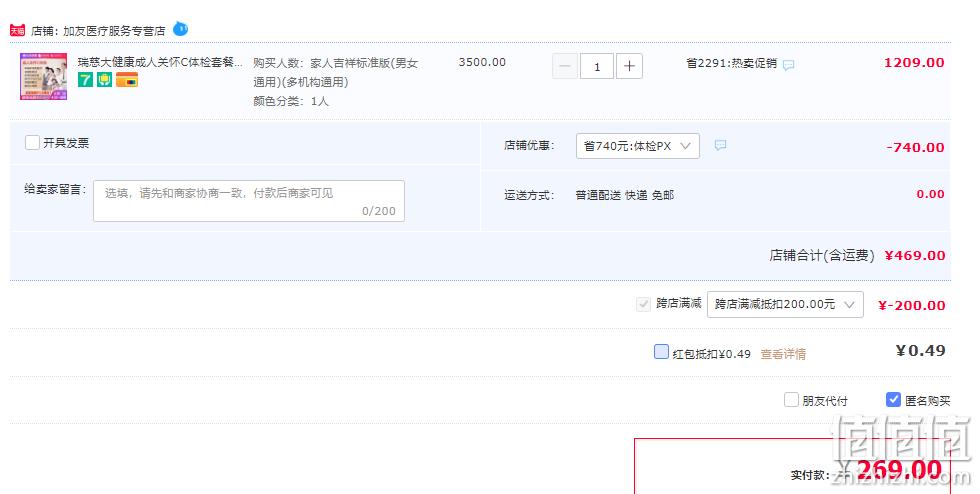The image size is (980, 494).
Task: Click the Tmall logo icon beside store name
Action: (17, 30)
